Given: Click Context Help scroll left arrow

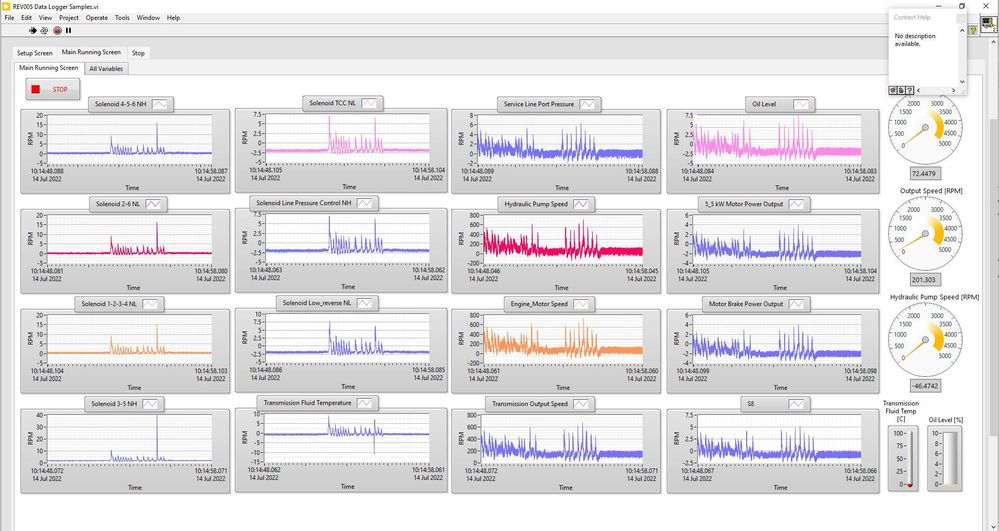Looking at the screenshot, I should tap(918, 91).
